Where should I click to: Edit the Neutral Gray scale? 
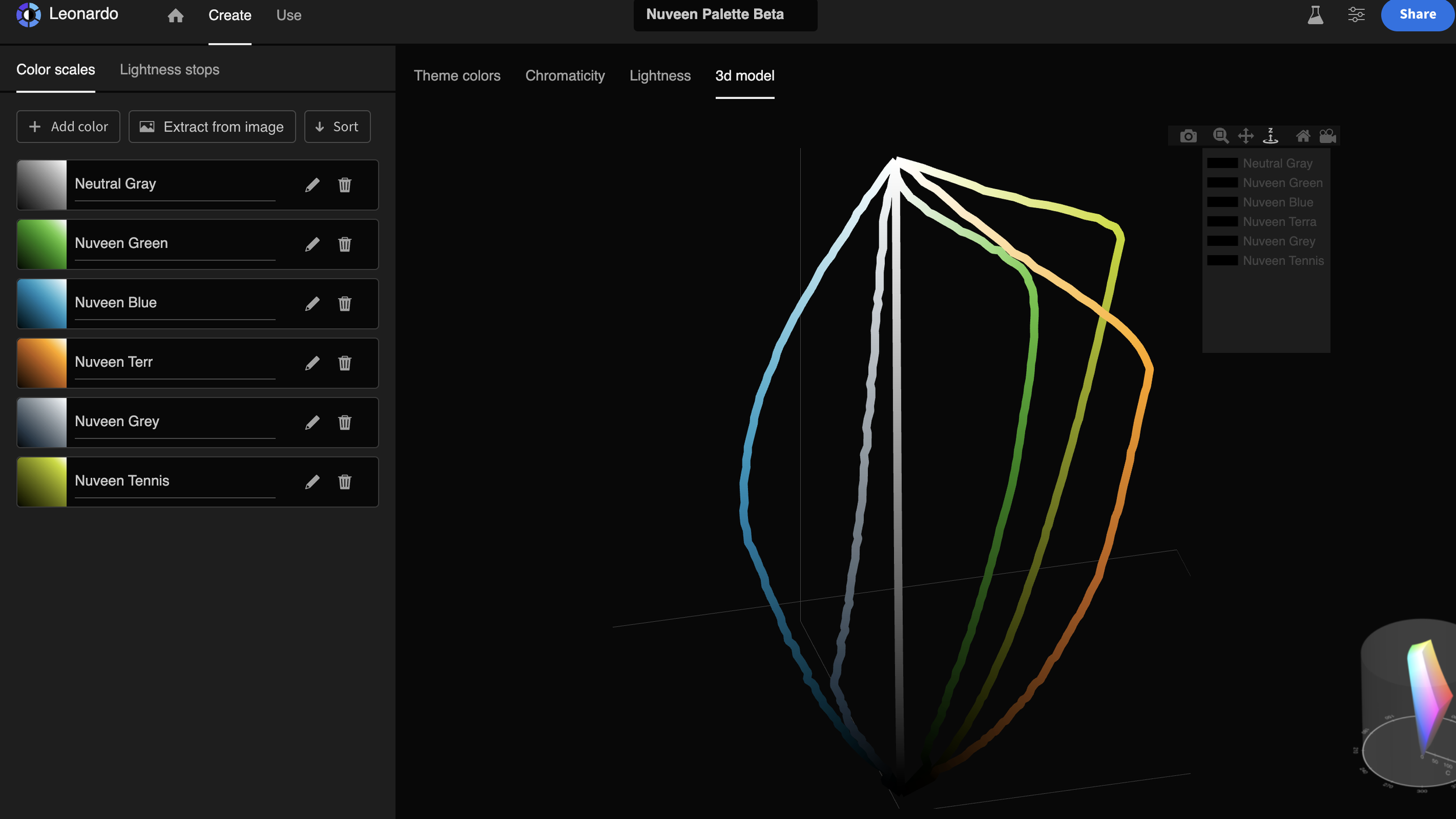[312, 185]
